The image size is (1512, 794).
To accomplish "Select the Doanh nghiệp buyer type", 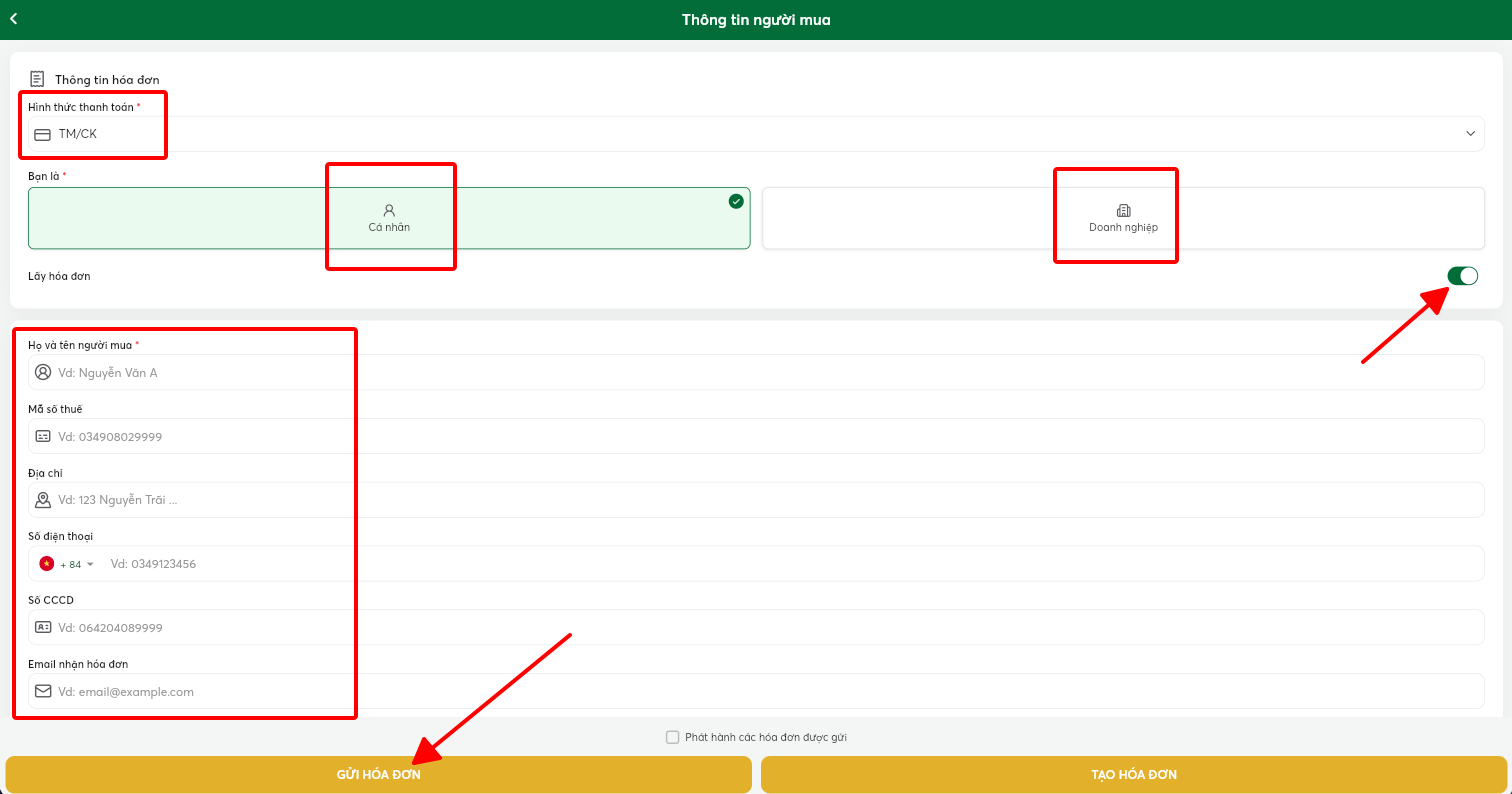I will [x=1123, y=218].
